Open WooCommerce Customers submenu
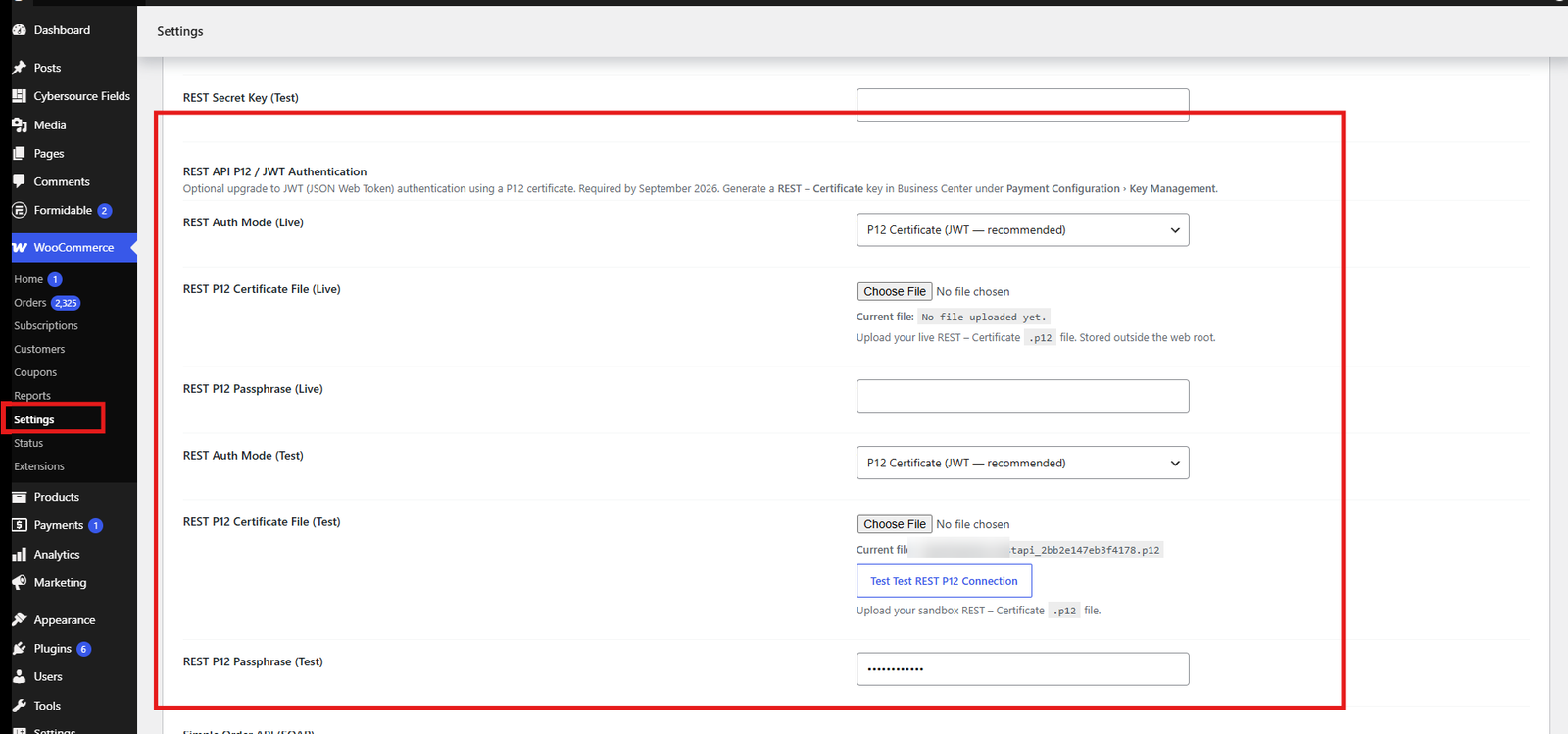The width and height of the screenshot is (1568, 734). 39,350
